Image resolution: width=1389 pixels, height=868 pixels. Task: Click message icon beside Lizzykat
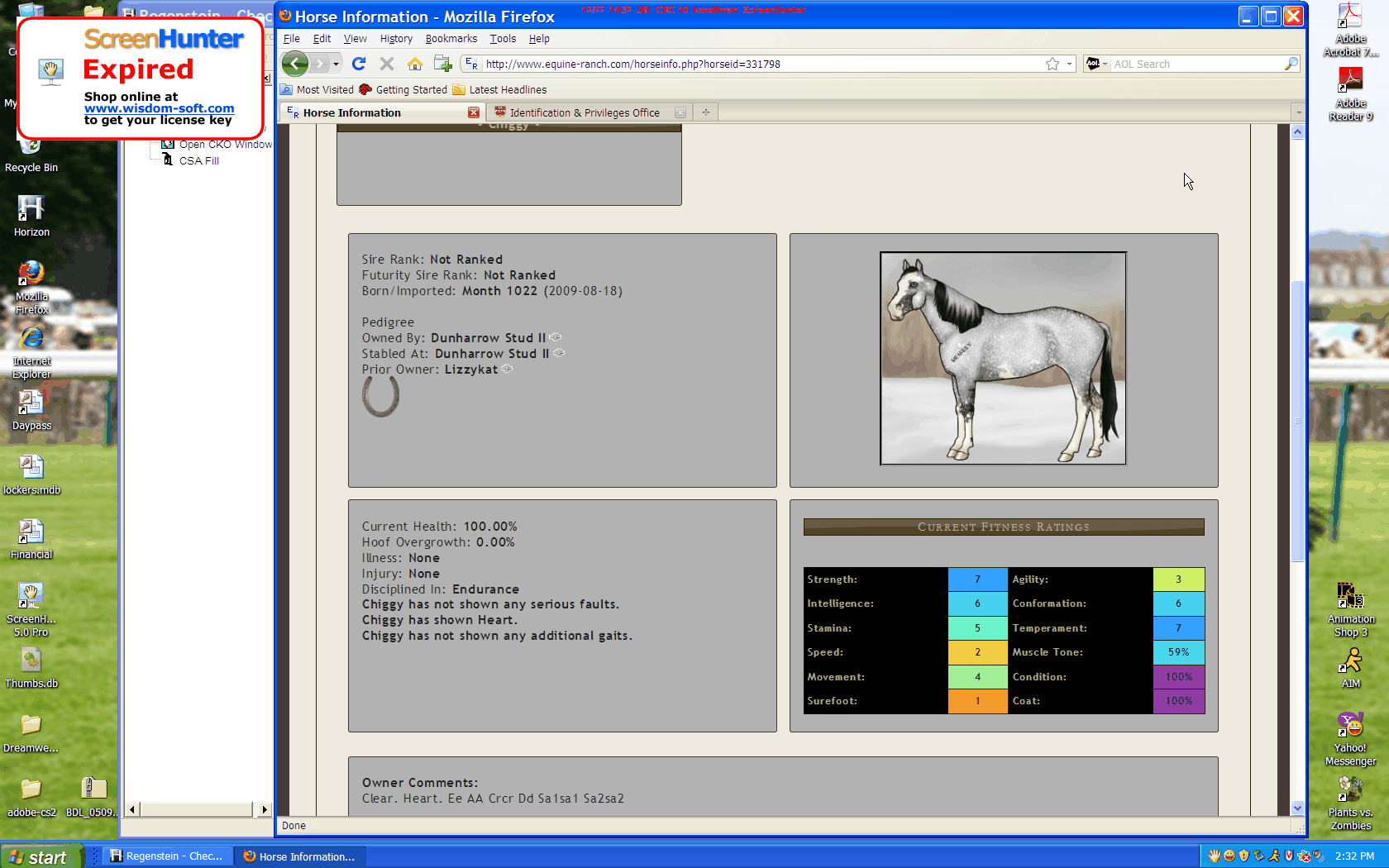(x=507, y=369)
